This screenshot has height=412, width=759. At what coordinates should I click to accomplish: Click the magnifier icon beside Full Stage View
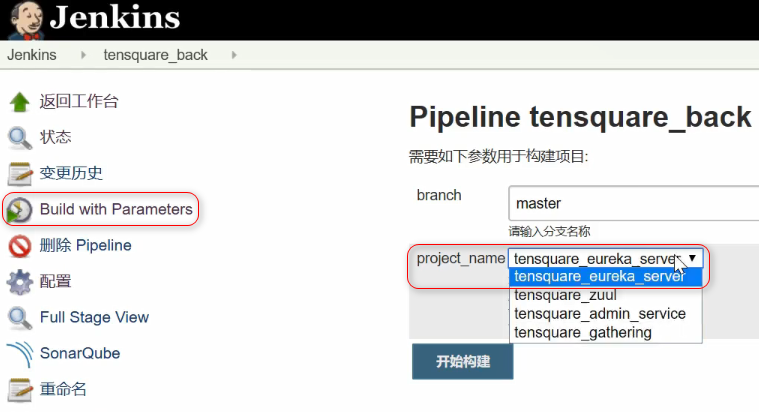[x=20, y=318]
